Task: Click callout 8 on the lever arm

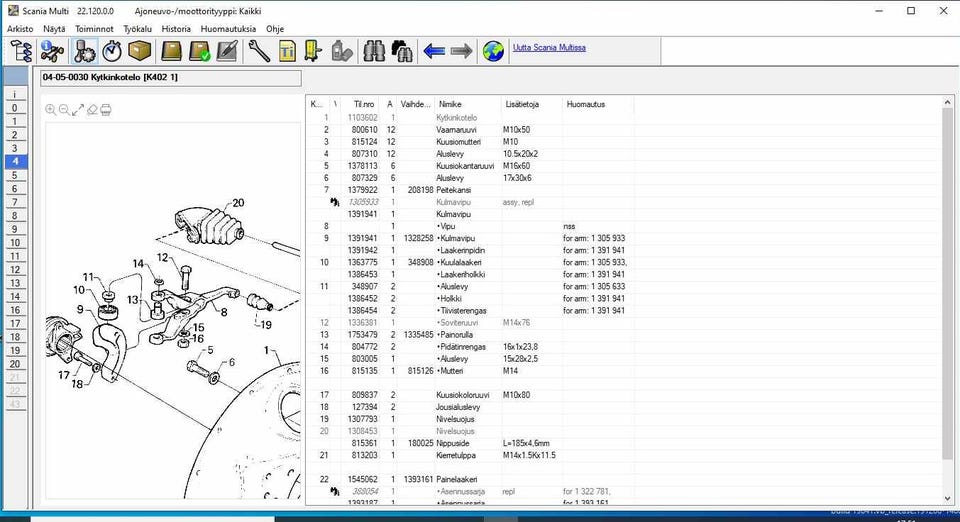Action: (x=224, y=312)
